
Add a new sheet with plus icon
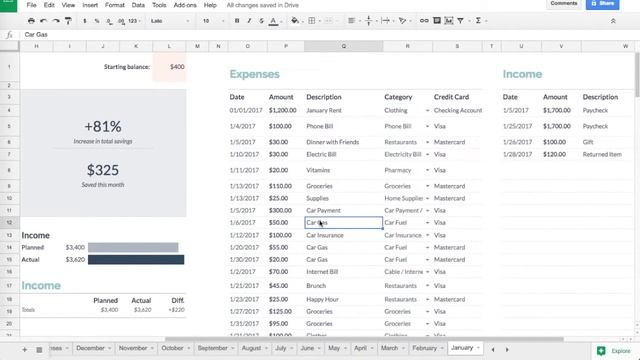click(x=24, y=349)
